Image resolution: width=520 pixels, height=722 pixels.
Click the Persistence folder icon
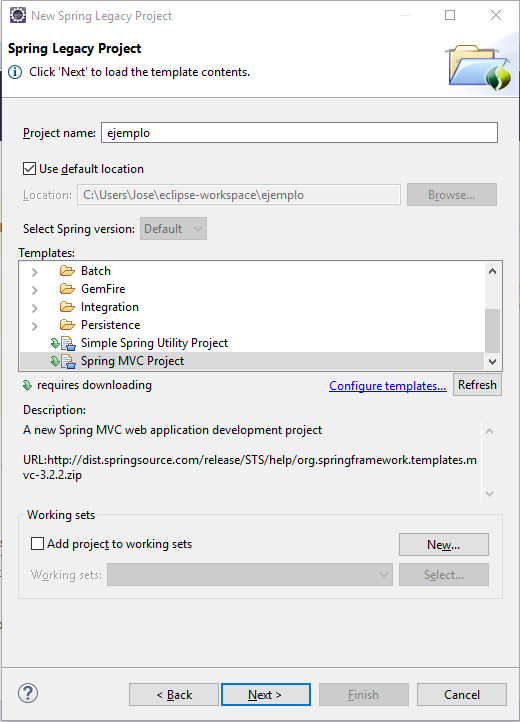(67, 325)
